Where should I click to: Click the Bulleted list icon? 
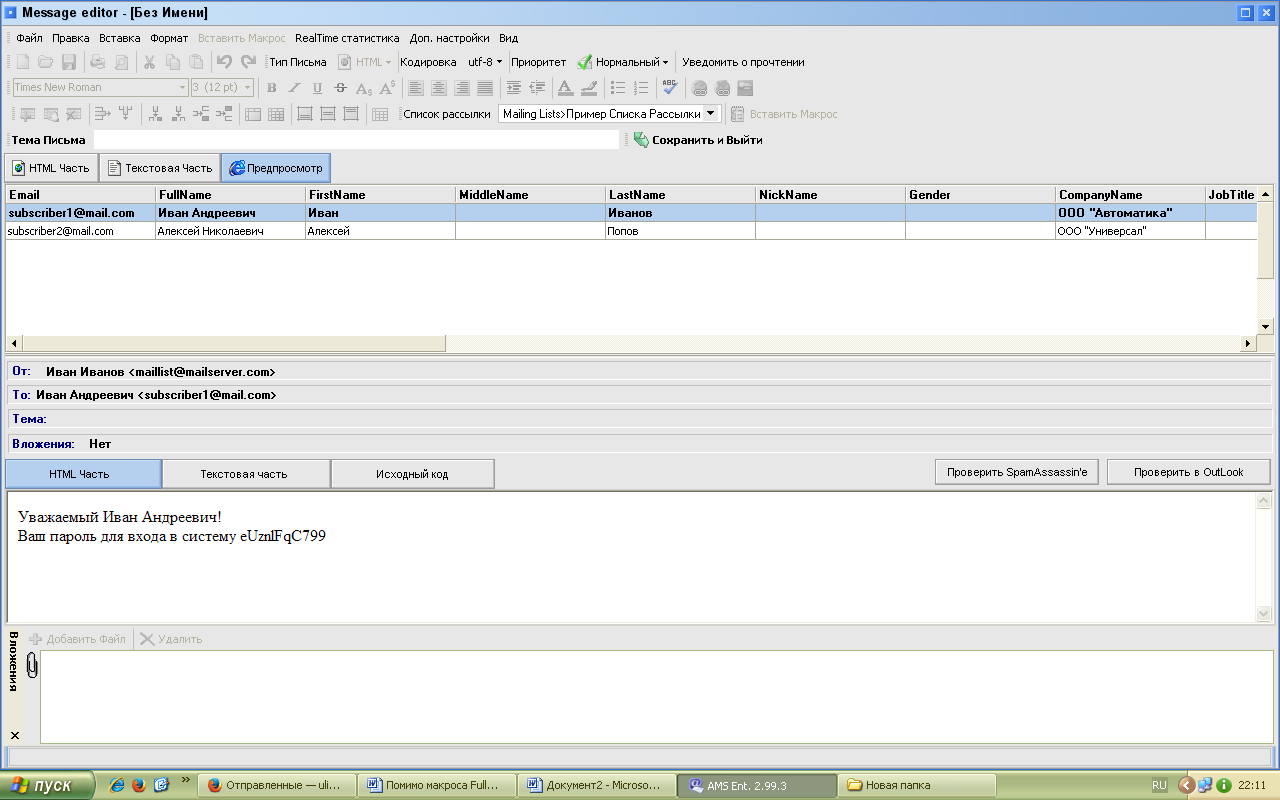[x=618, y=88]
